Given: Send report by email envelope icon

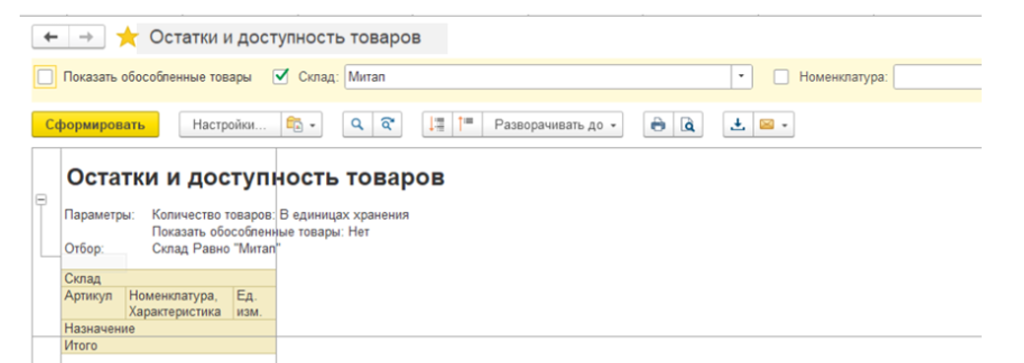Looking at the screenshot, I should click(773, 124).
